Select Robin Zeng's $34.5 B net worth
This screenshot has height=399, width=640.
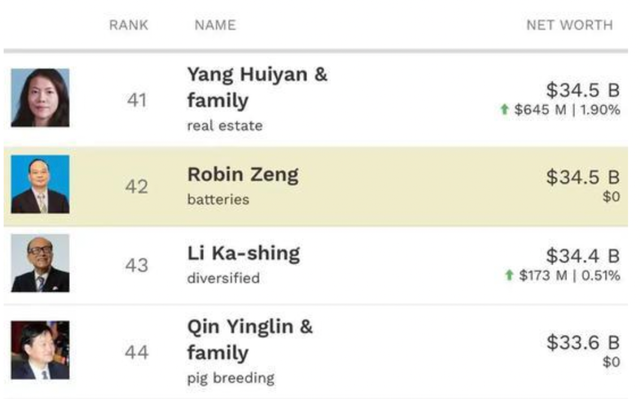[x=583, y=177]
